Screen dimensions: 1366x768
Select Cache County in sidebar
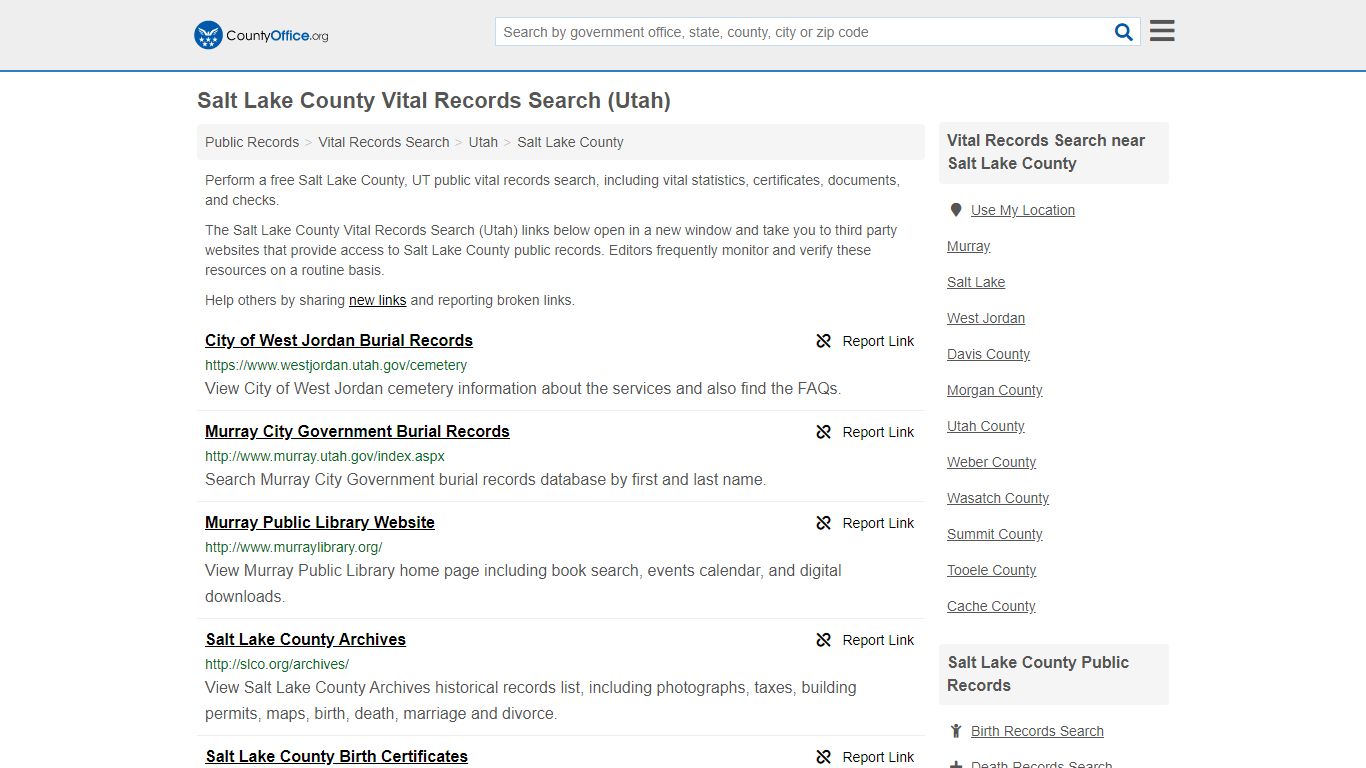(991, 606)
